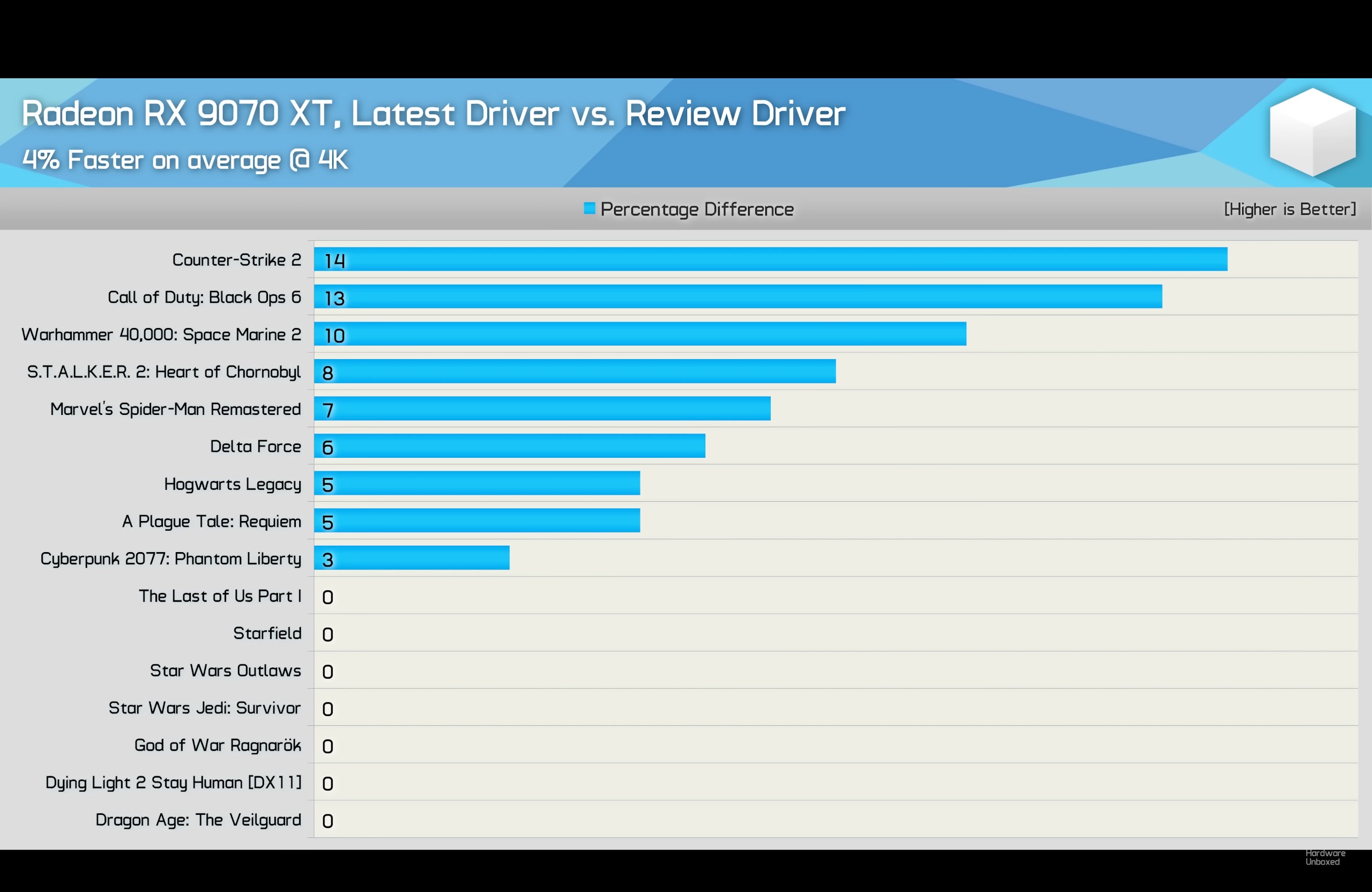Click the Space Marine 2 bar showing 10

(640, 334)
